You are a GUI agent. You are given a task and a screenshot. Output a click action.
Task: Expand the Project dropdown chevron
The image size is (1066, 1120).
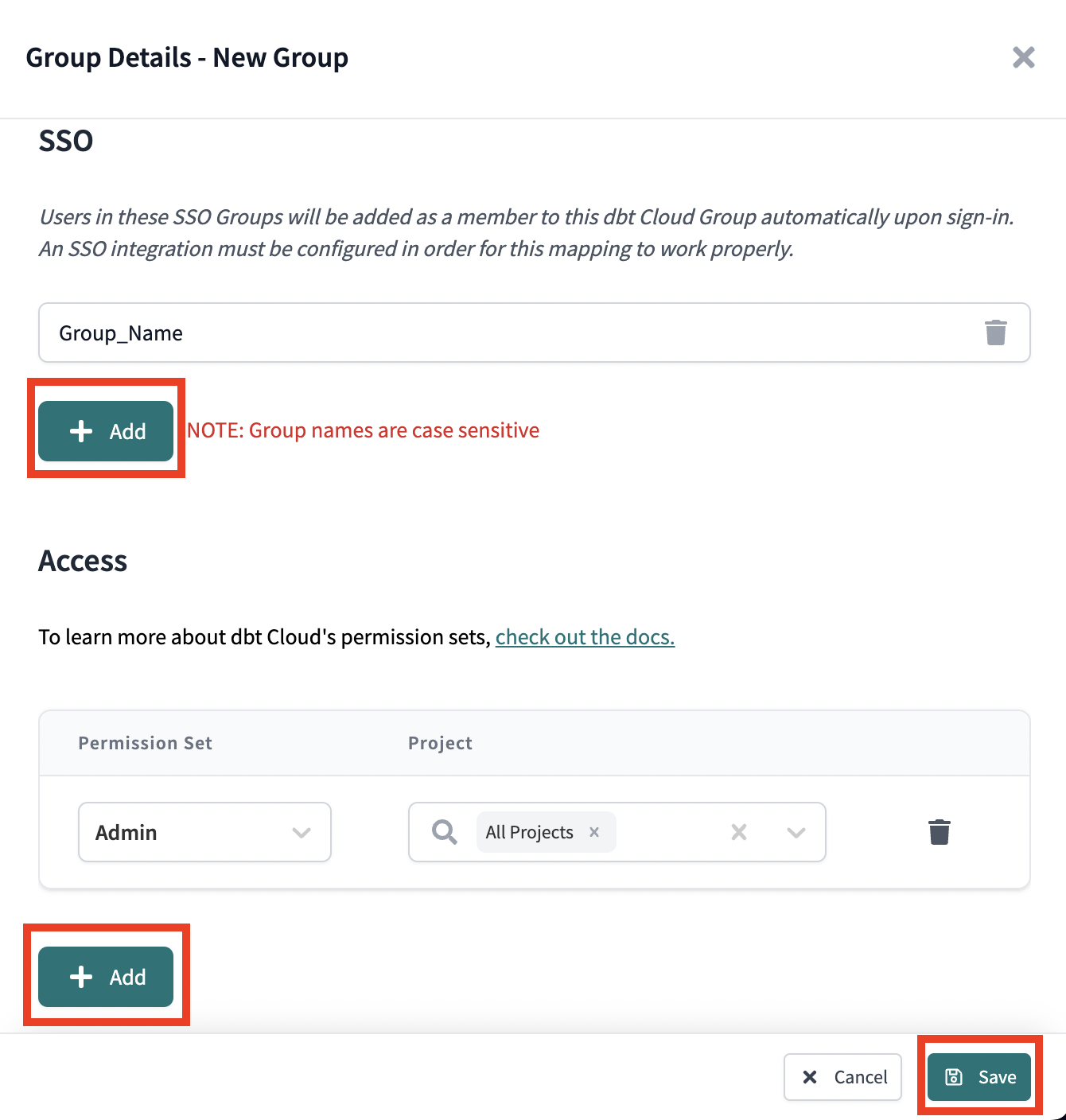(796, 832)
